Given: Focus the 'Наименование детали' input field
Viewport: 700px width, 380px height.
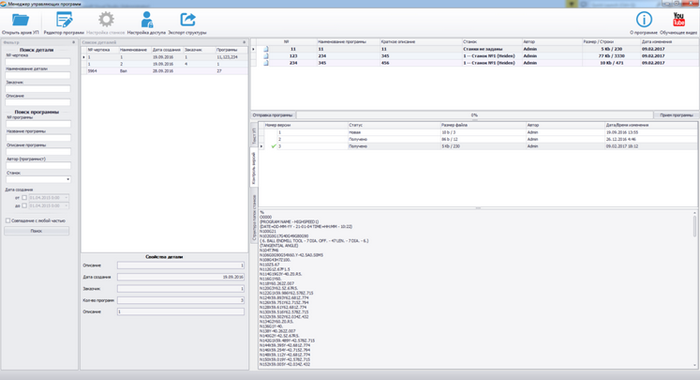Looking at the screenshot, I should click(38, 75).
